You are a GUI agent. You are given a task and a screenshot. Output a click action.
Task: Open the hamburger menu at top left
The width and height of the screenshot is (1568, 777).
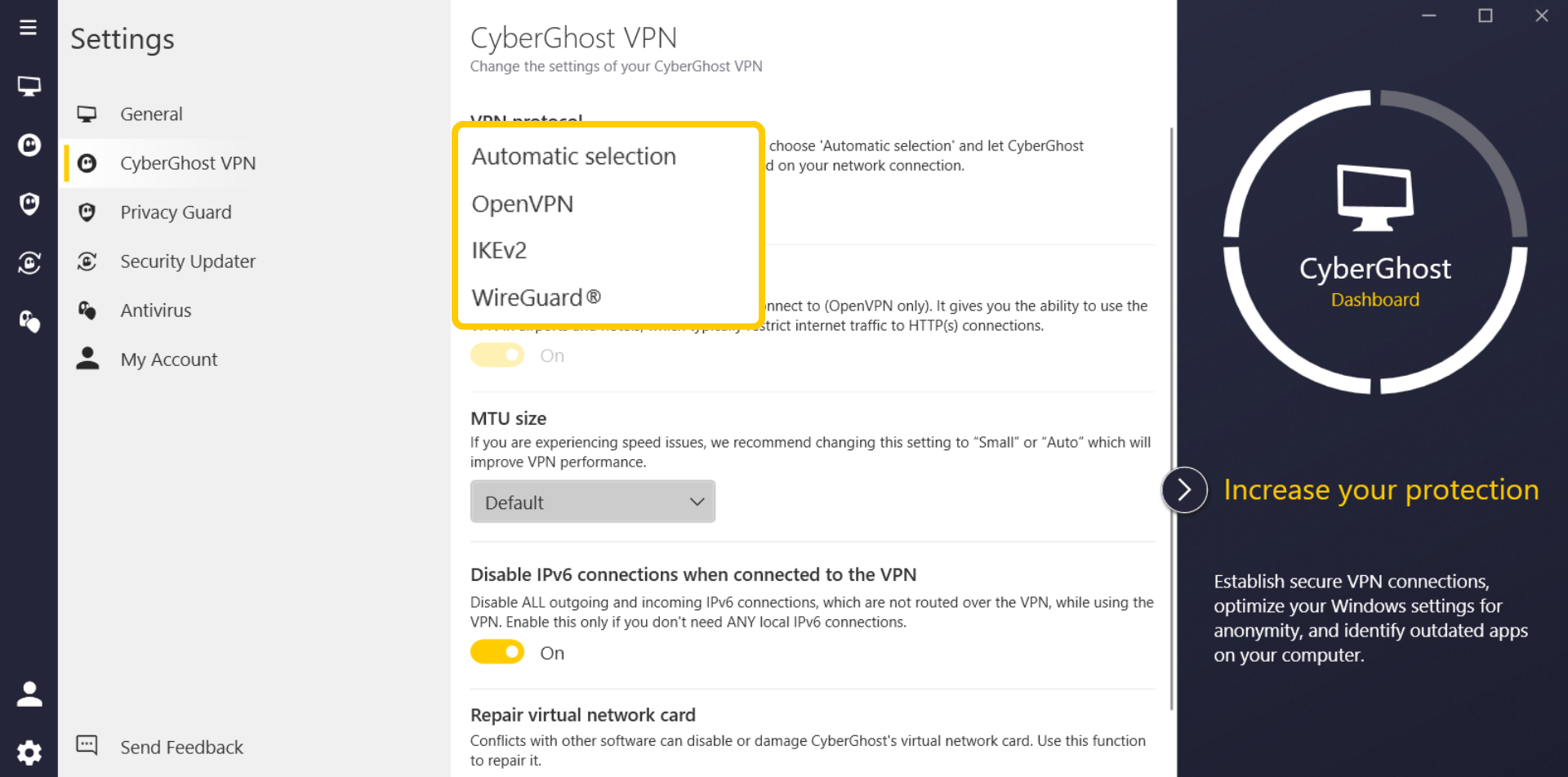coord(28,27)
